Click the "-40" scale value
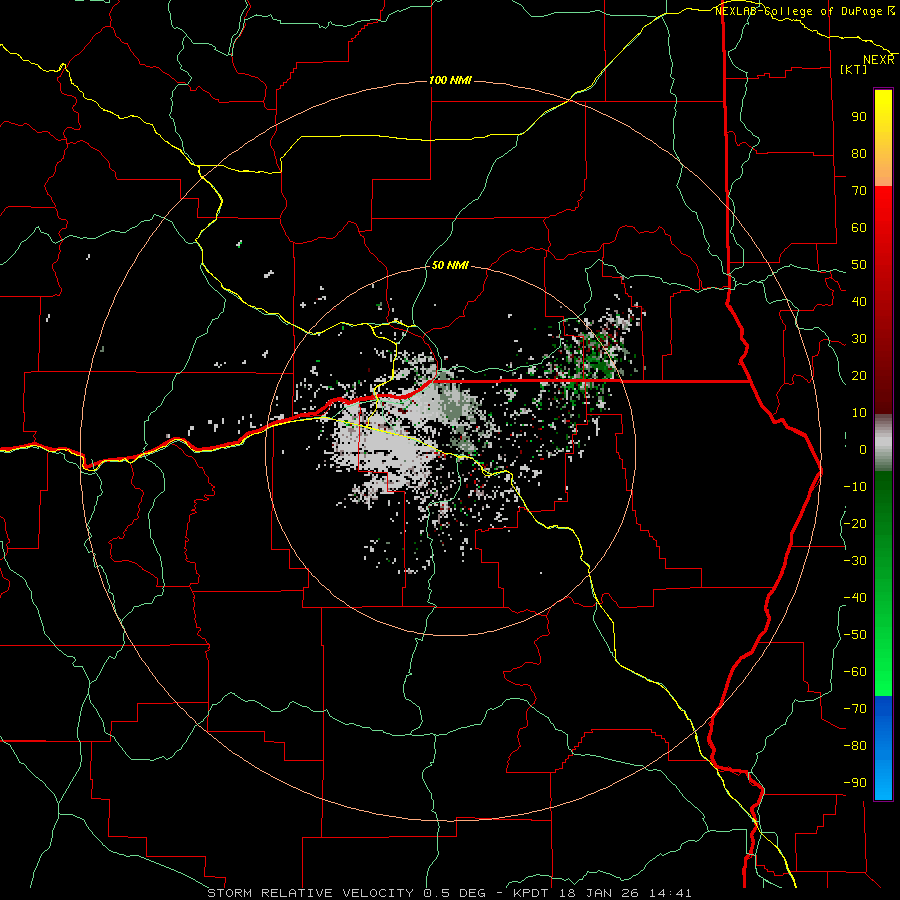 [x=855, y=598]
